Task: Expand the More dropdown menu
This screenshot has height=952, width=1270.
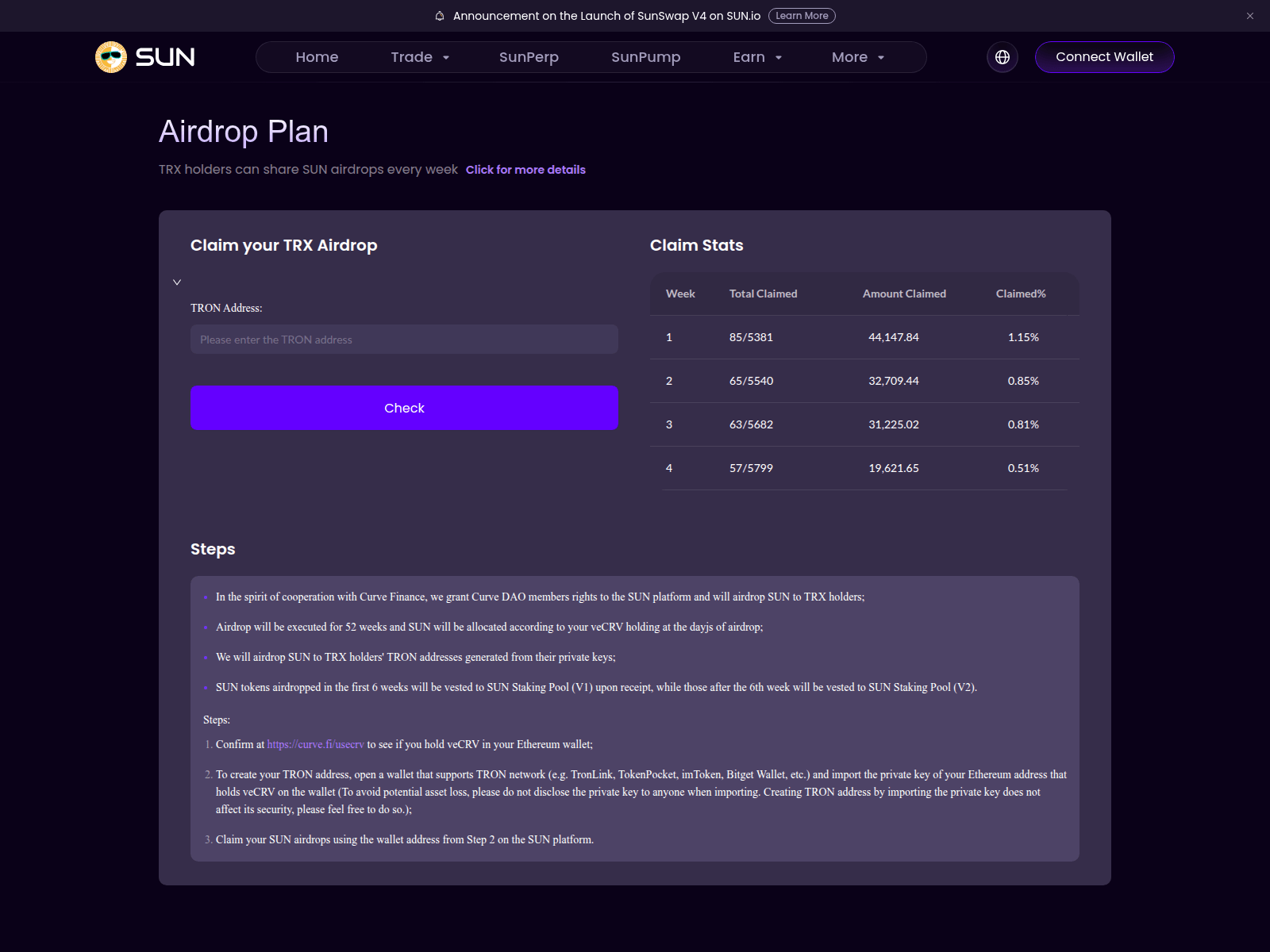Action: 858,57
